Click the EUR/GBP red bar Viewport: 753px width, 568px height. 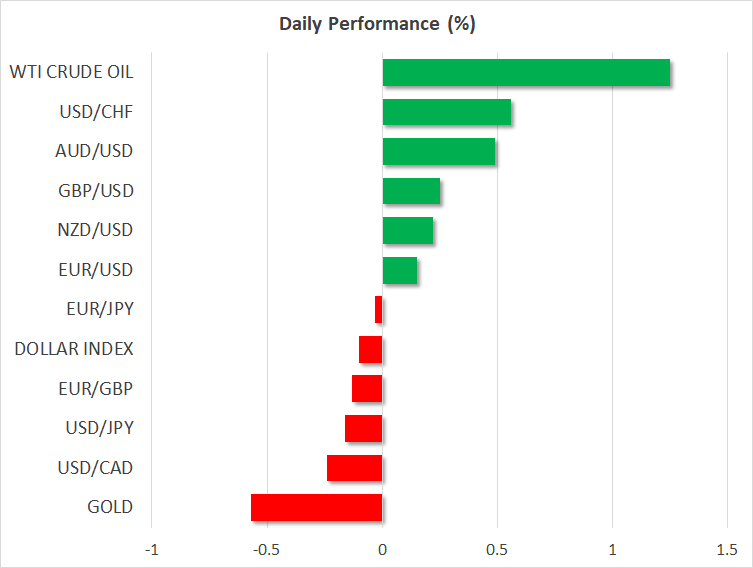[x=367, y=388]
